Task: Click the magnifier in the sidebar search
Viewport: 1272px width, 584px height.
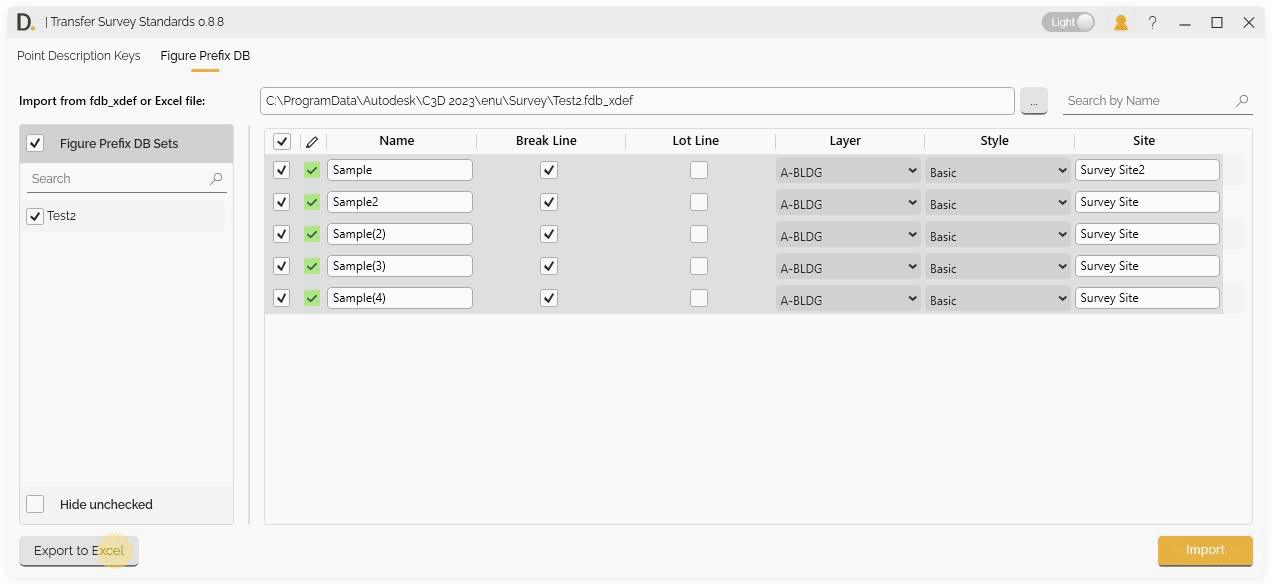Action: (x=215, y=178)
